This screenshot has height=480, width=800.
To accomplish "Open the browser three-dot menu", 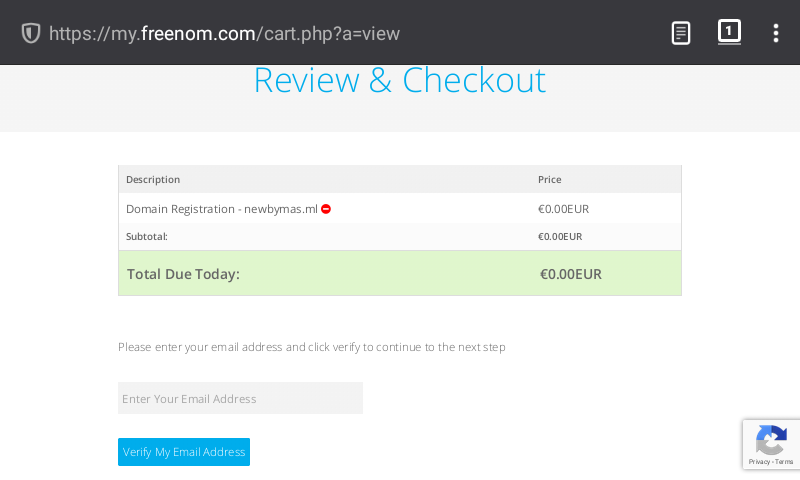I will coord(775,33).
